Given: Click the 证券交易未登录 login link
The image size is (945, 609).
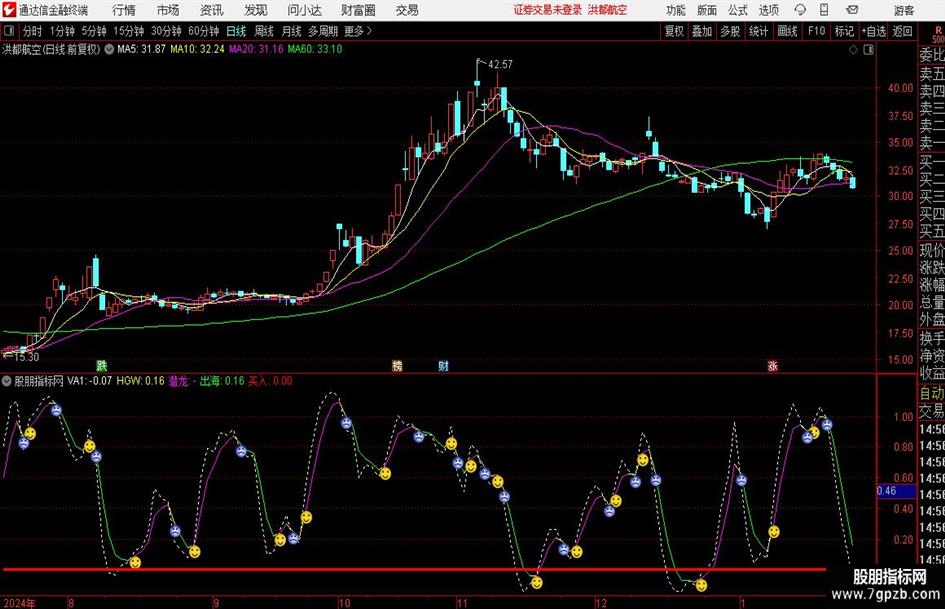Looking at the screenshot, I should coord(548,10).
